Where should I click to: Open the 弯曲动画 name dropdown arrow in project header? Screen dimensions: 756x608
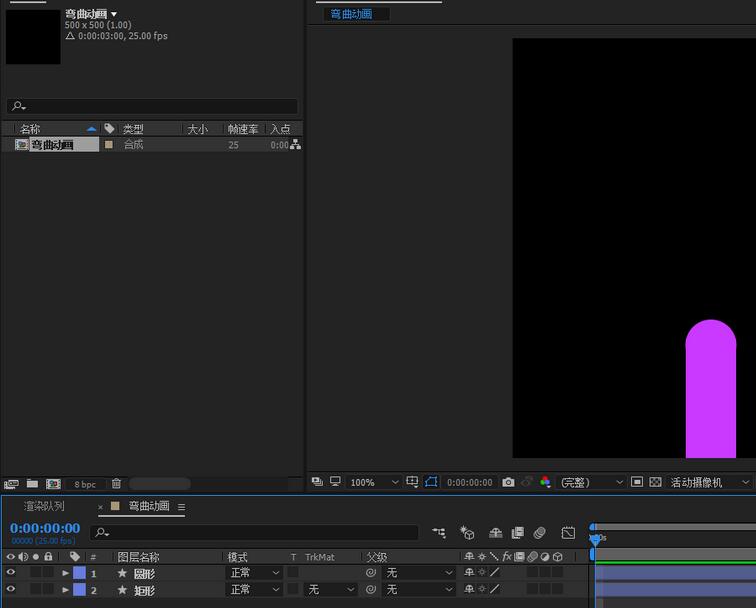tap(114, 14)
